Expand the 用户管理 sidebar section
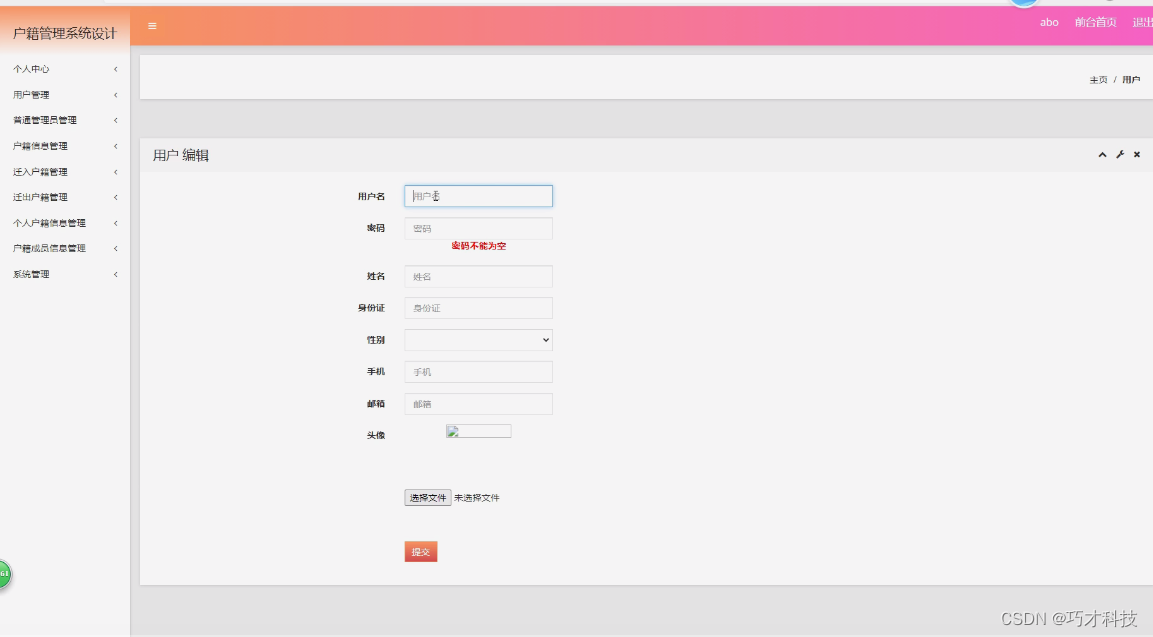Screen dimensions: 1153x637 pyautogui.click(x=64, y=94)
